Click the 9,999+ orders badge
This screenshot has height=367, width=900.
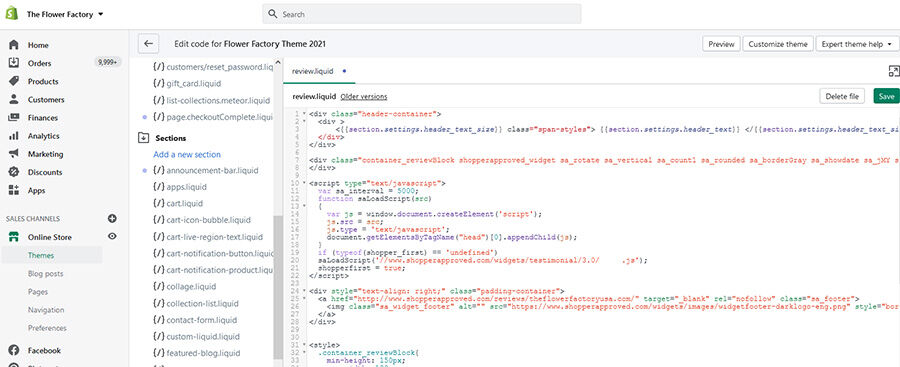click(107, 63)
